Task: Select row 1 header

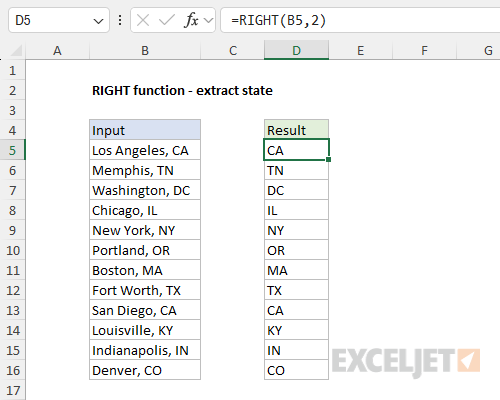Action: coord(13,70)
